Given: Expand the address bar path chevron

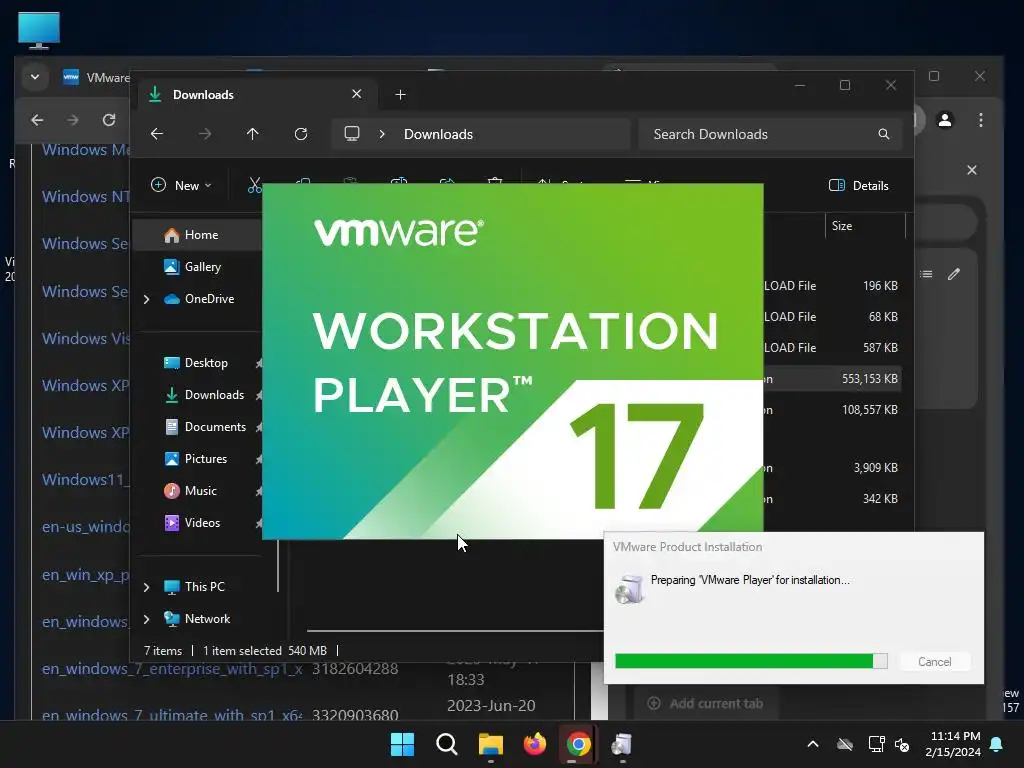Looking at the screenshot, I should pos(382,134).
